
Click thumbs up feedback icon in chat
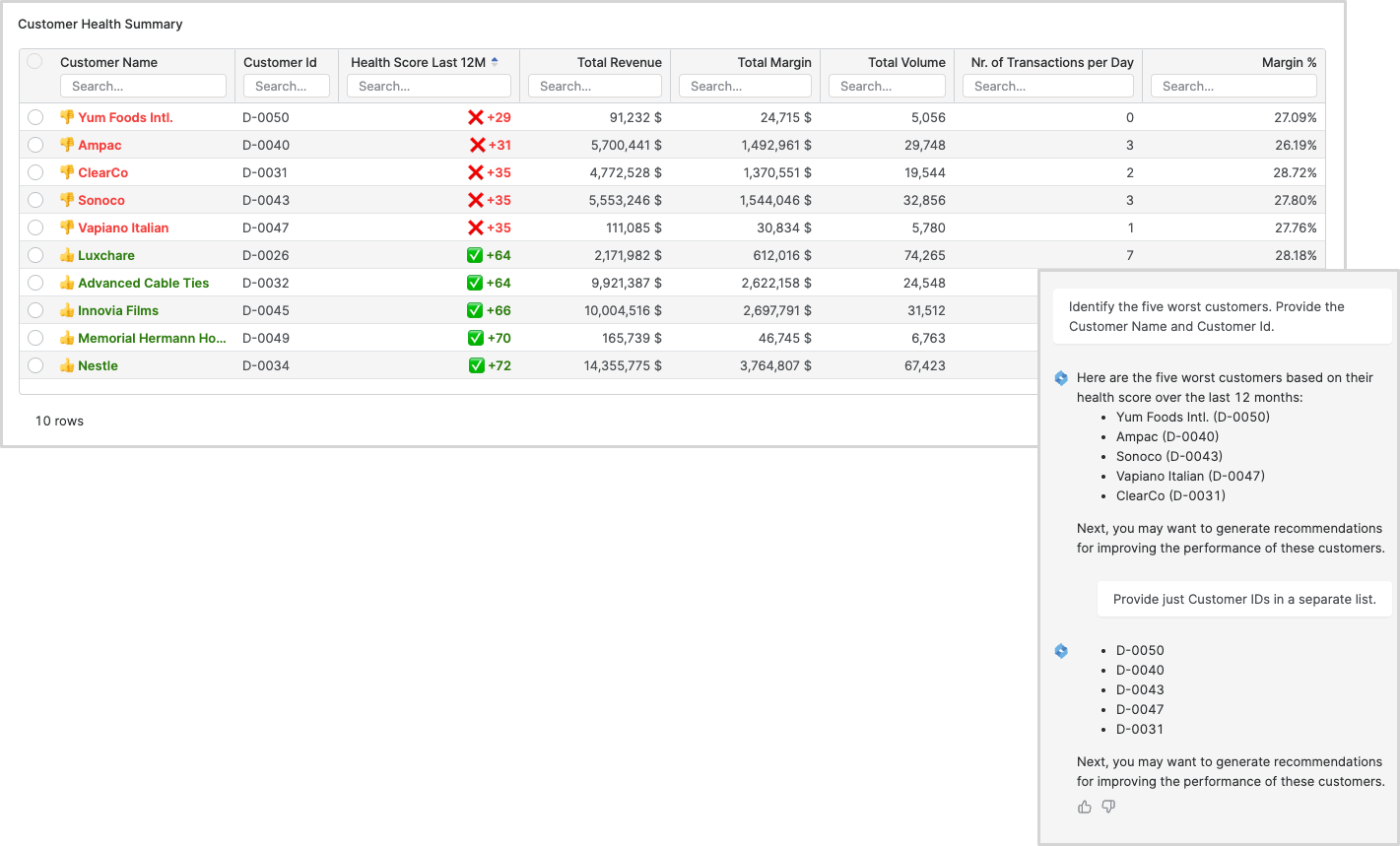1085,807
